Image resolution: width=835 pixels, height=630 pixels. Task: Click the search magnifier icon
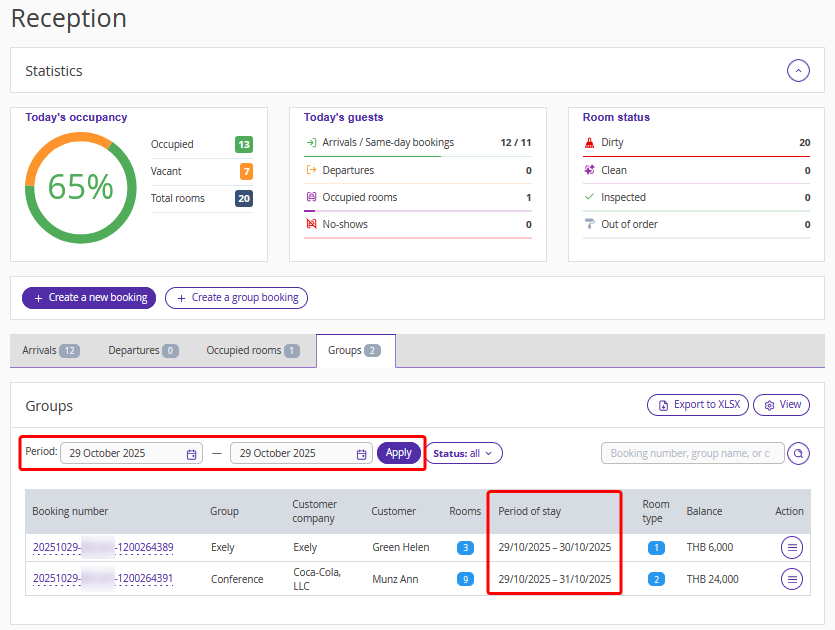click(798, 454)
